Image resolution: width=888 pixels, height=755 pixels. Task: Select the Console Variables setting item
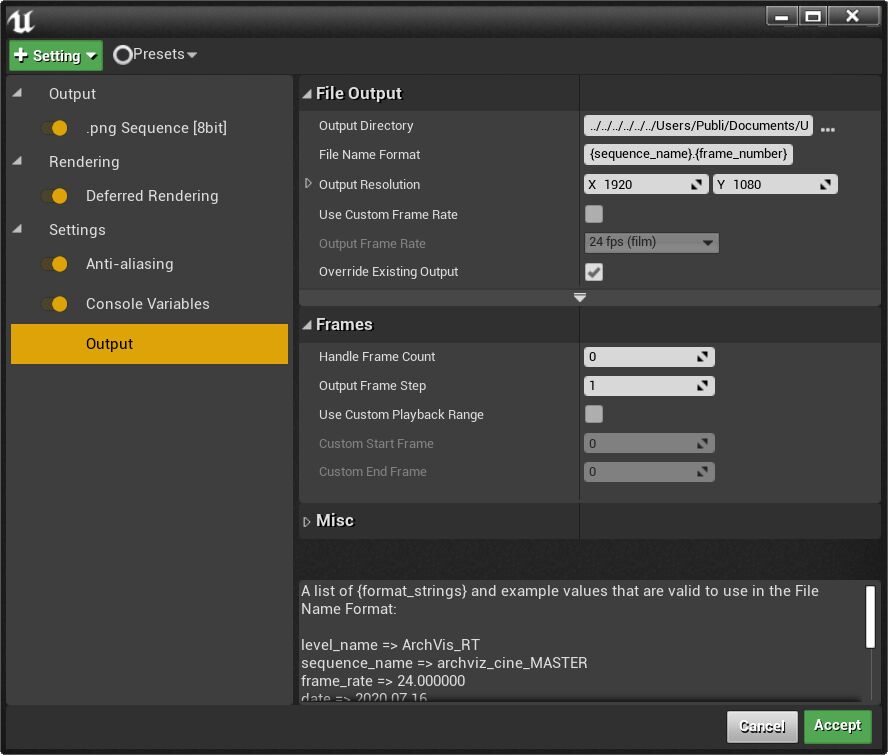pyautogui.click(x=148, y=304)
